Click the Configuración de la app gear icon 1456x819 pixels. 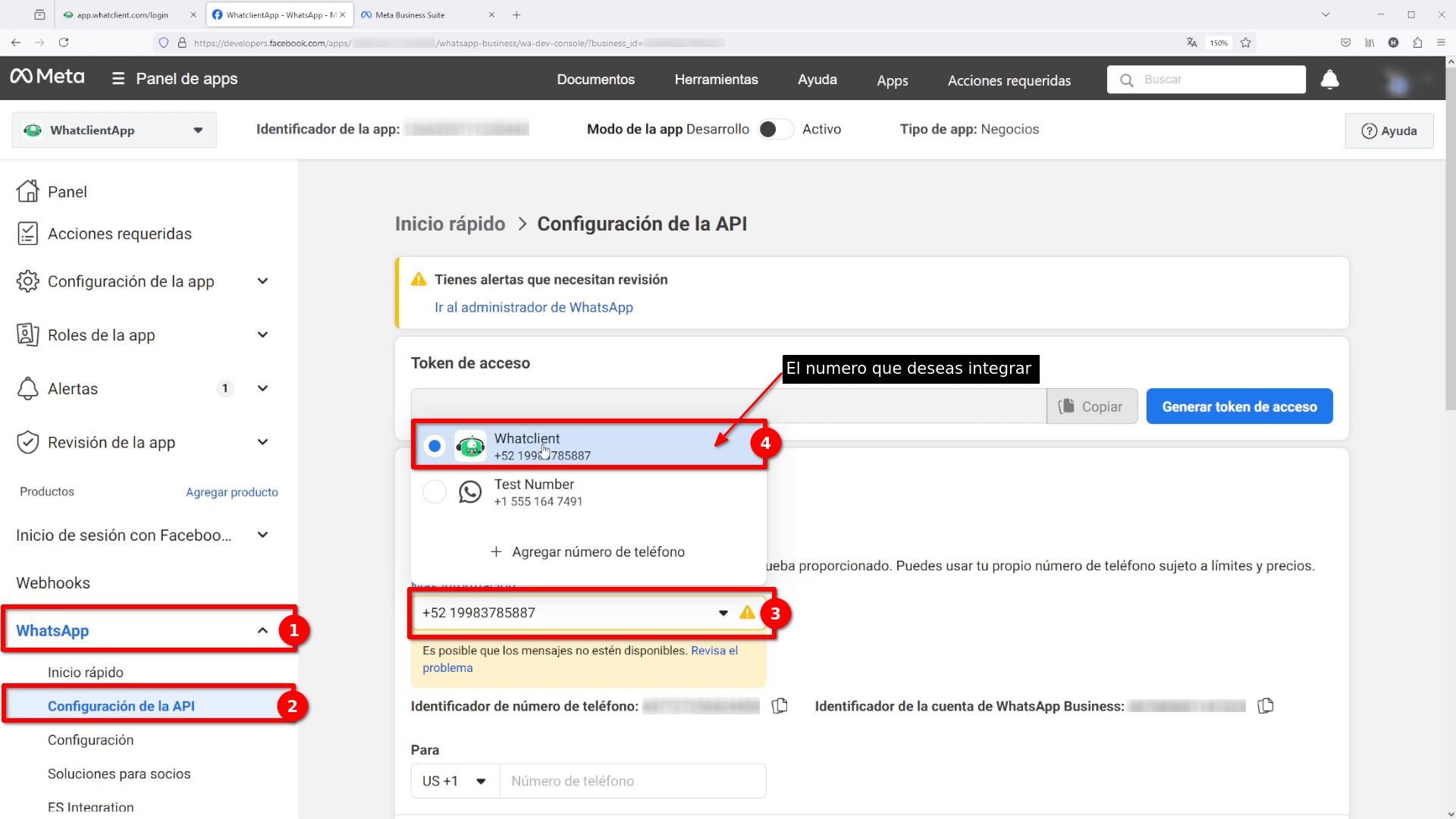point(27,281)
